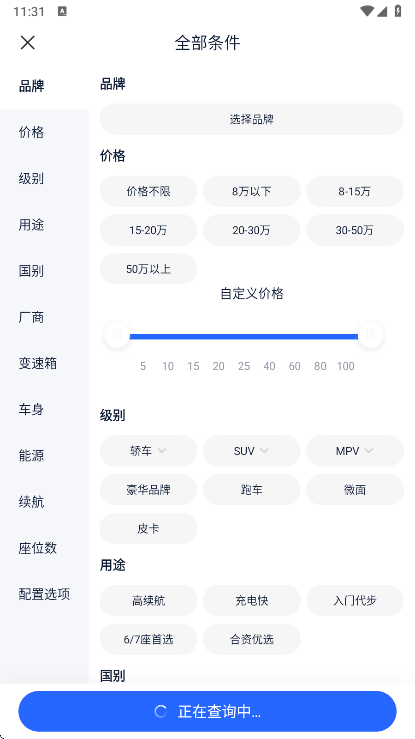Click the left price slider handle
415x739 pixels.
(x=117, y=335)
